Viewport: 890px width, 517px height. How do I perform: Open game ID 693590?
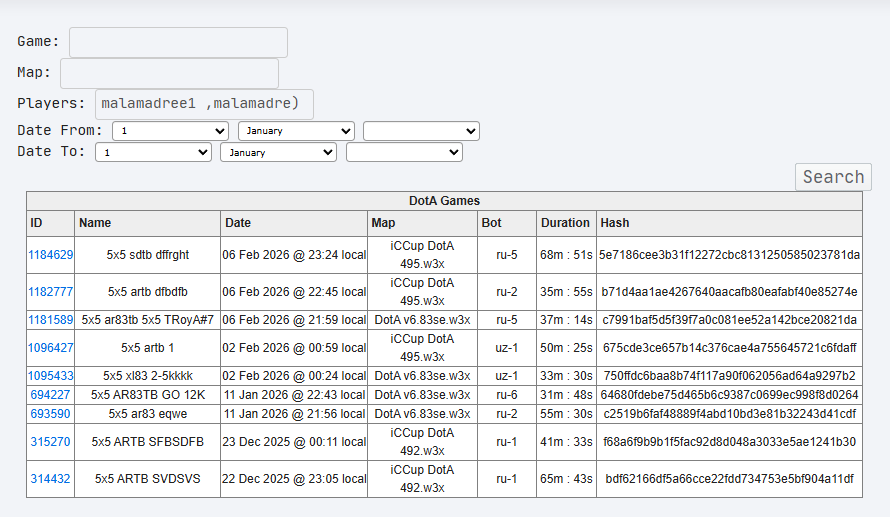51,414
